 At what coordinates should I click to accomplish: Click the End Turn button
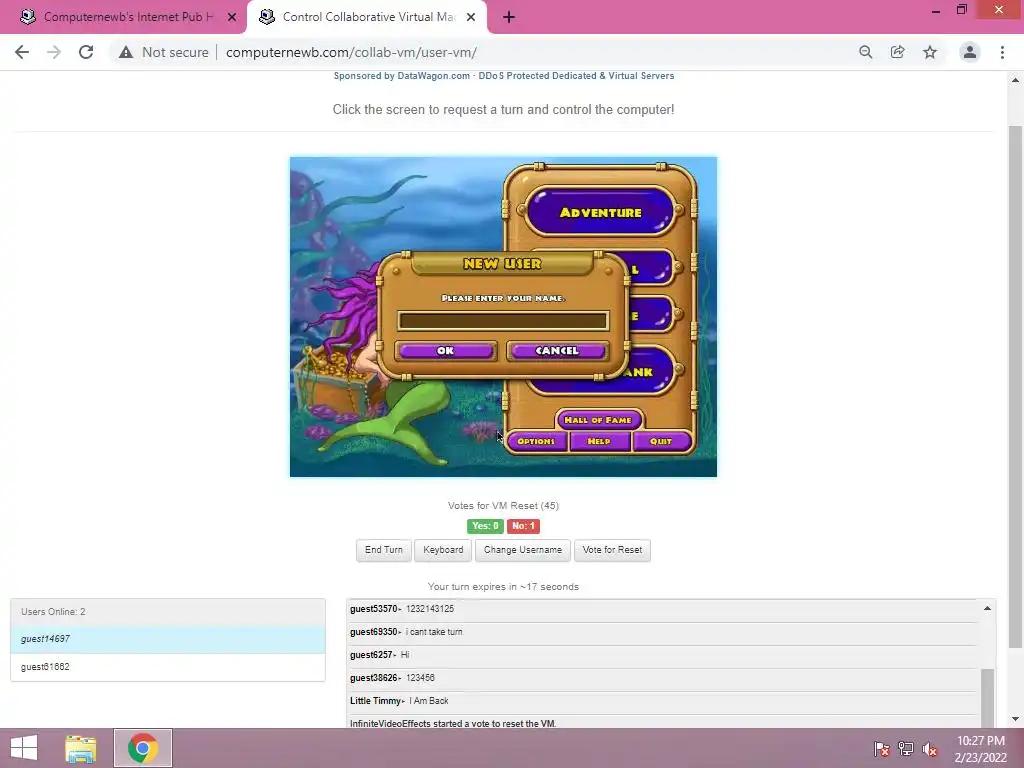click(383, 550)
